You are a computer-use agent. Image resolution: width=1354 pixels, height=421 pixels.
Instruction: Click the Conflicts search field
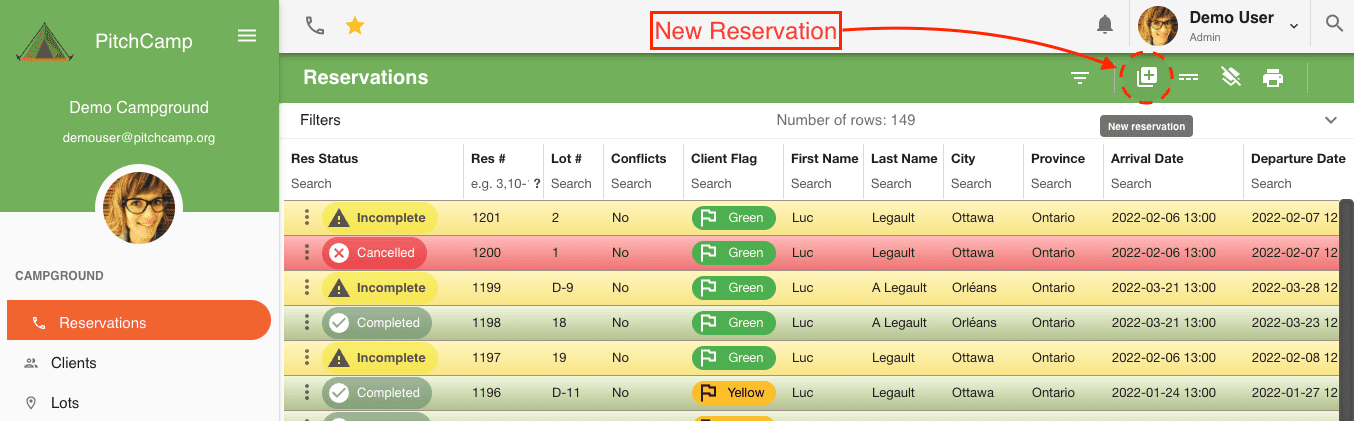(641, 184)
